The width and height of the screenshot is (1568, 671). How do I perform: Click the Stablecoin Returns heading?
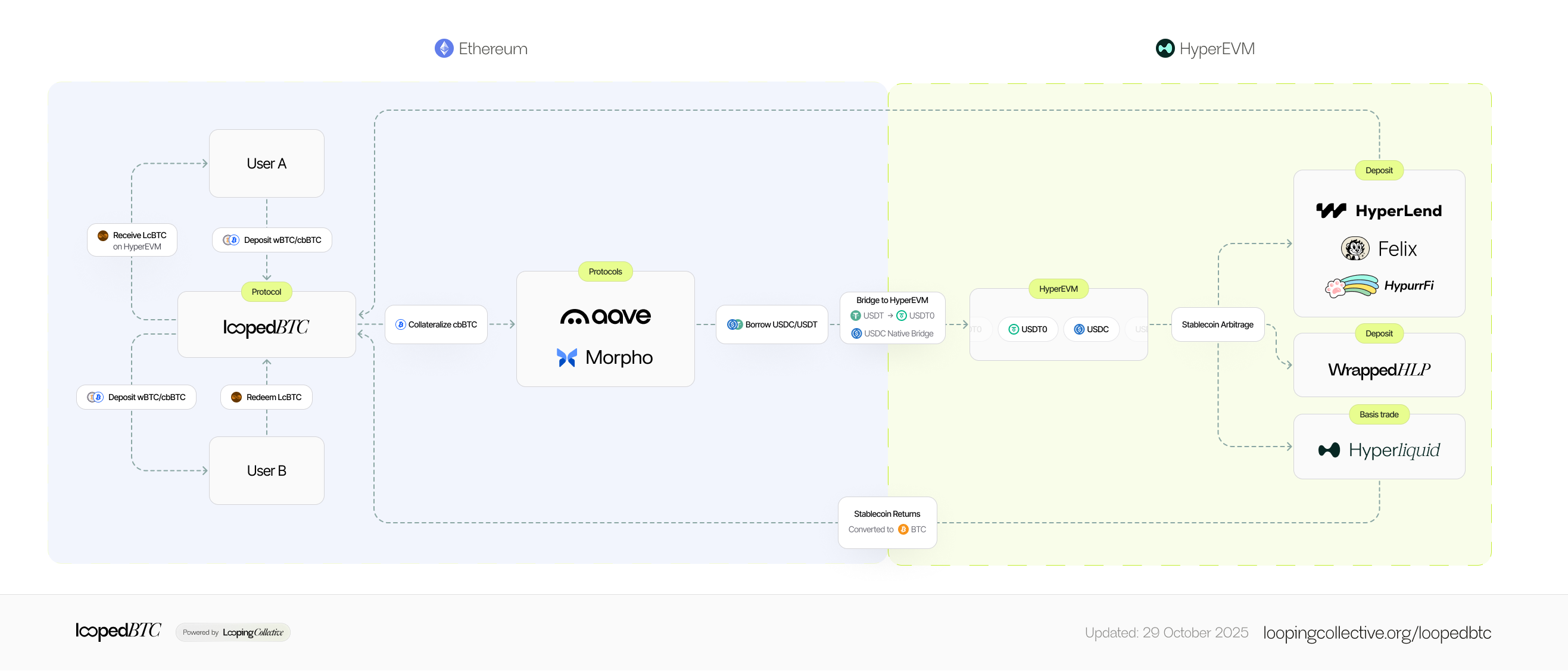tap(887, 514)
